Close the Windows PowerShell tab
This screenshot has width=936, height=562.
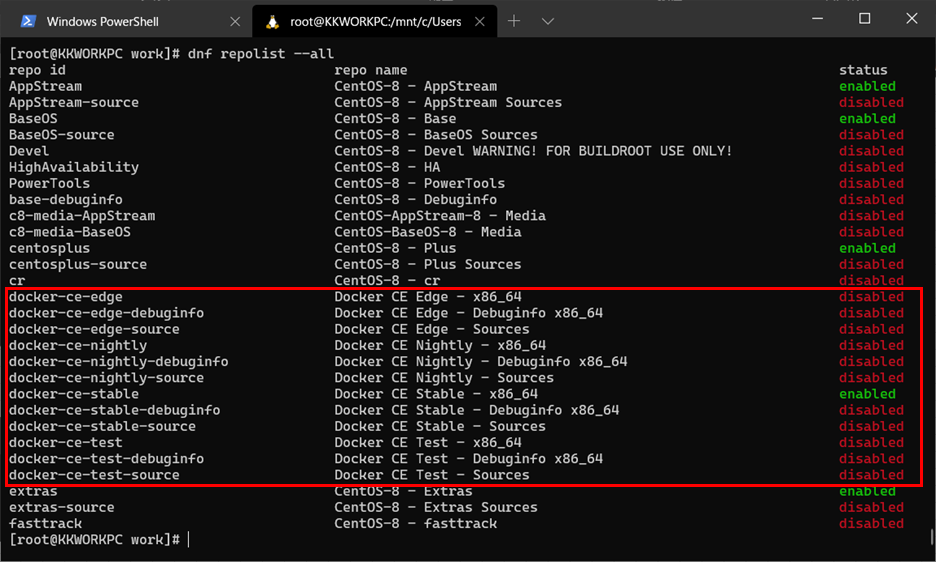pyautogui.click(x=235, y=22)
